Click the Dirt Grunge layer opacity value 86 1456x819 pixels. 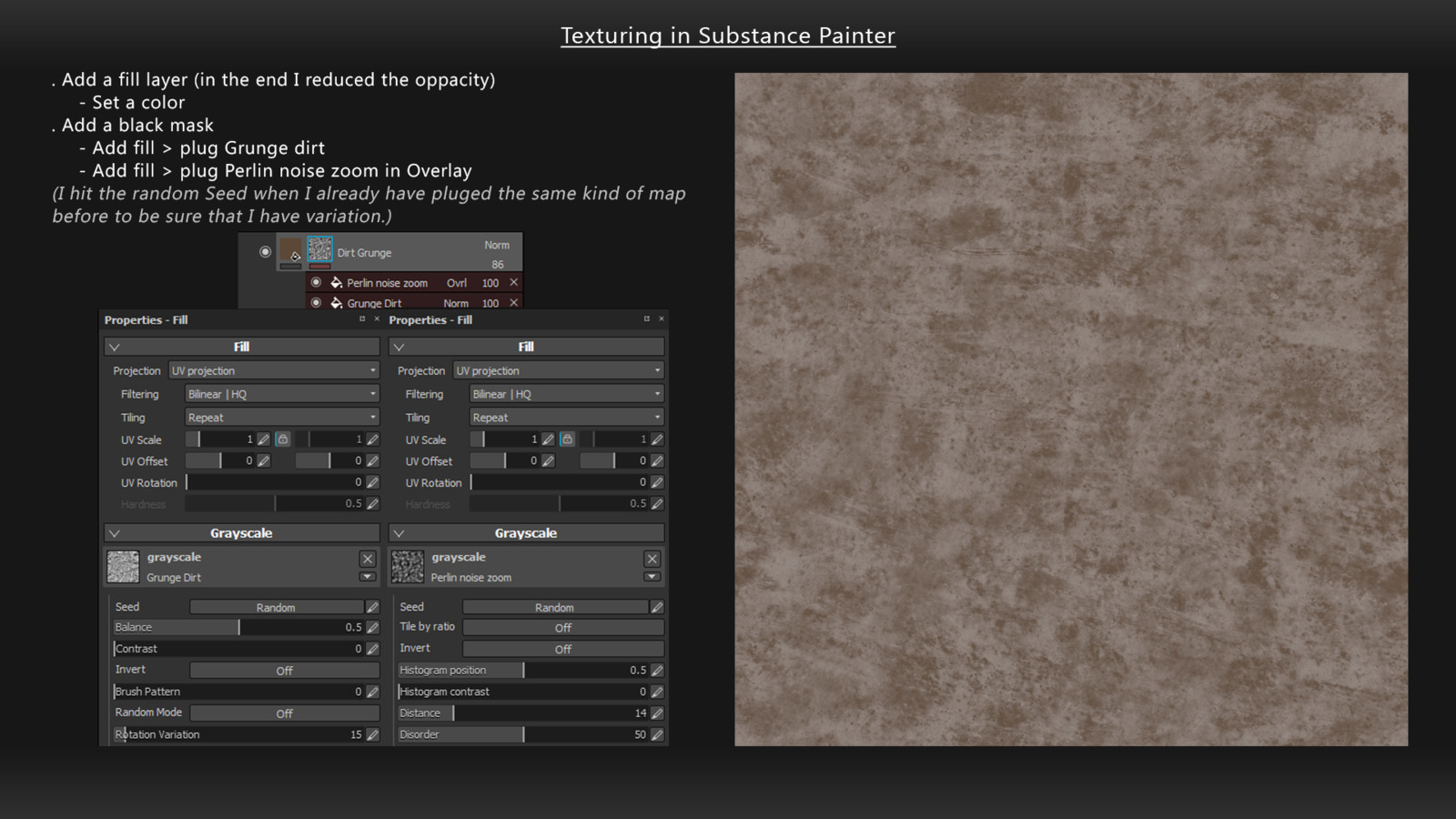pyautogui.click(x=498, y=265)
